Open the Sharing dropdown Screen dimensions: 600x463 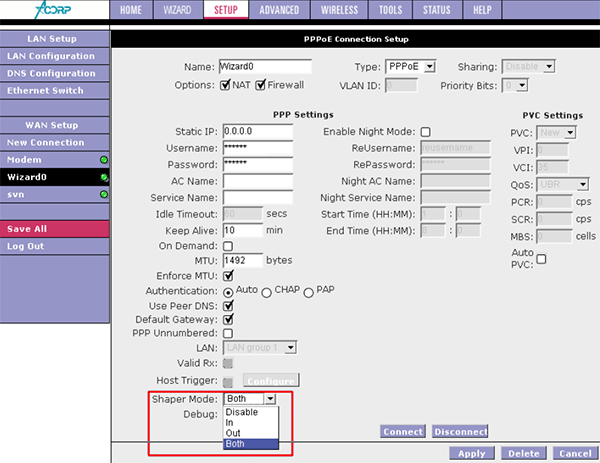click(x=528, y=67)
